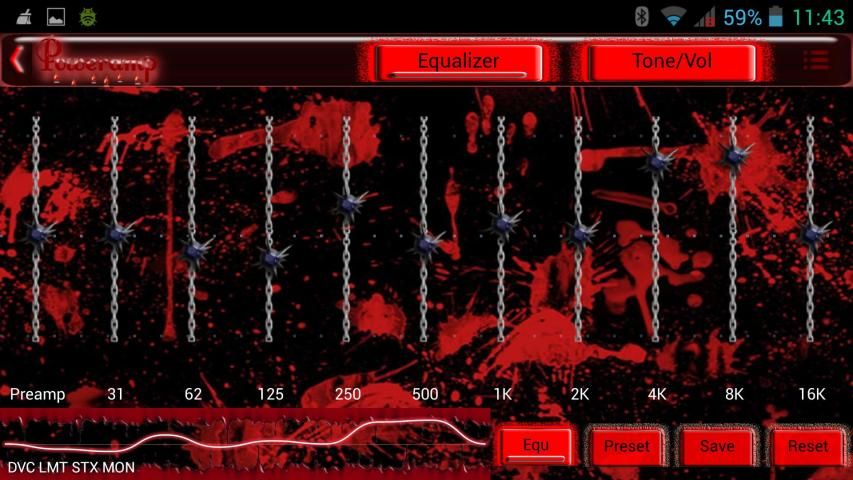Image resolution: width=853 pixels, height=480 pixels.
Task: Toggle the Equ equalizer on/off button
Action: point(536,445)
